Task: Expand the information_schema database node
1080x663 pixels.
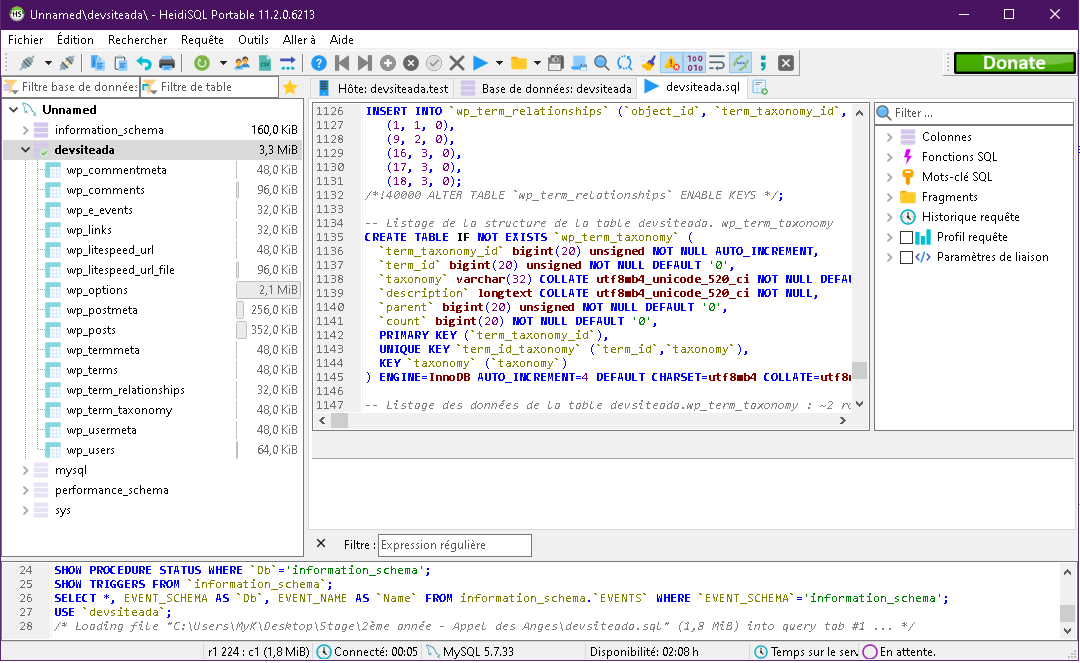Action: point(26,130)
